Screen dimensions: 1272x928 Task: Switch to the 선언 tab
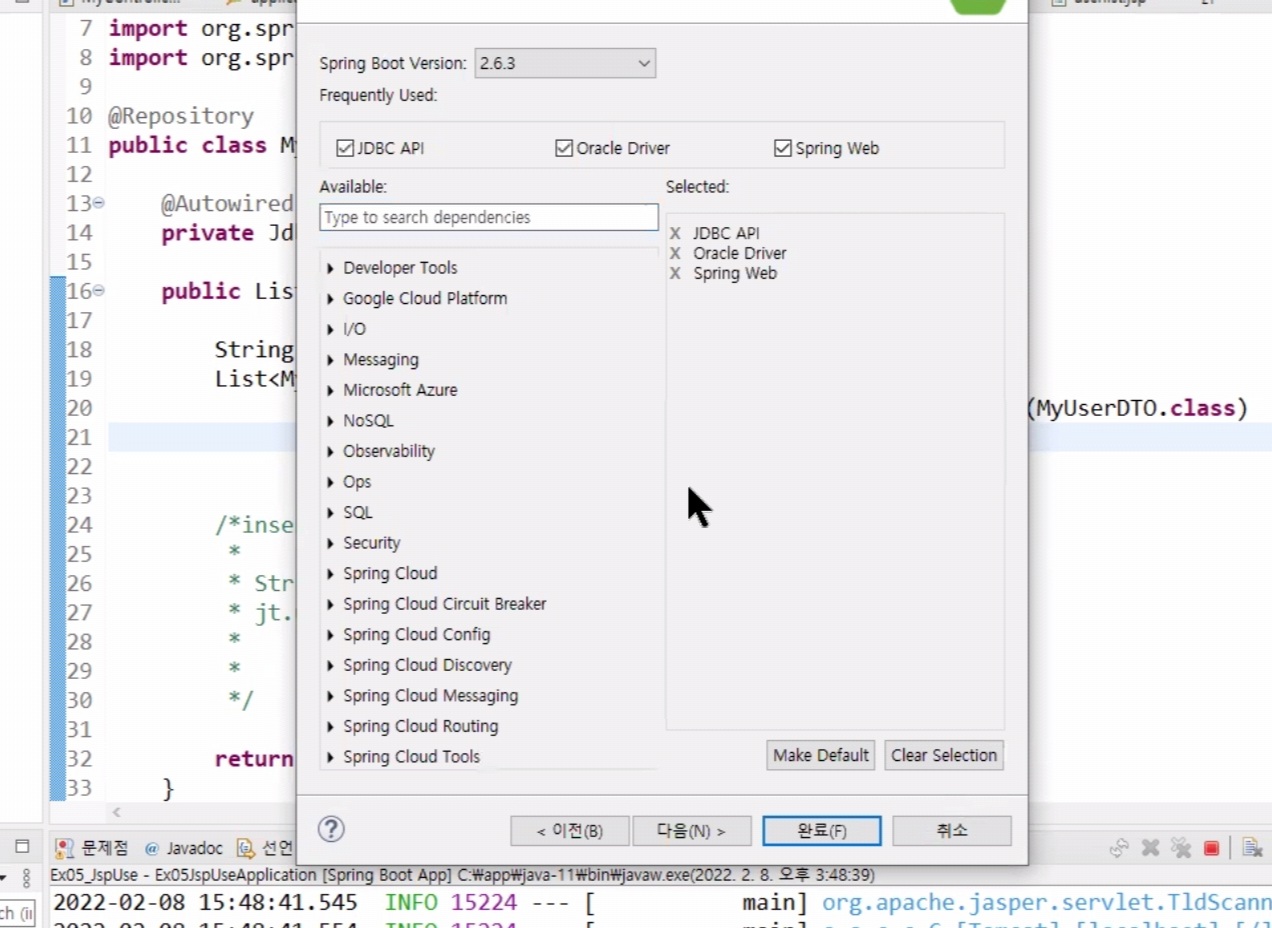(265, 848)
